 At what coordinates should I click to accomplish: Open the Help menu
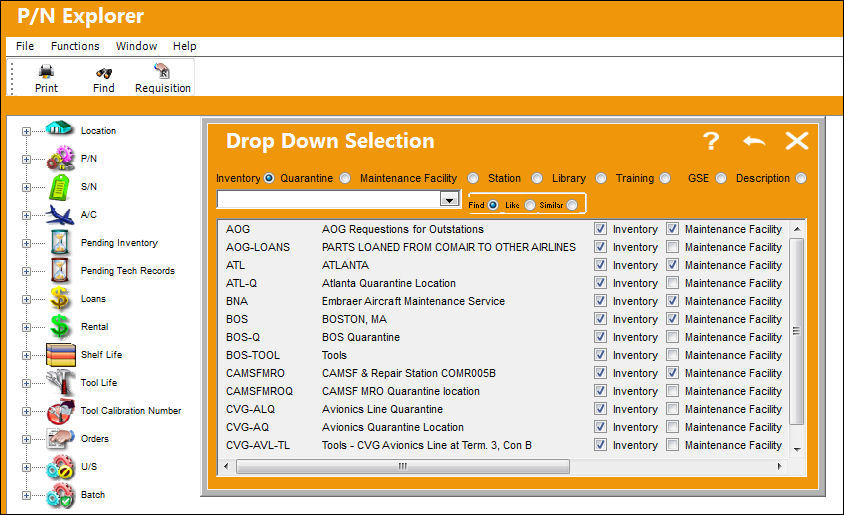point(184,46)
